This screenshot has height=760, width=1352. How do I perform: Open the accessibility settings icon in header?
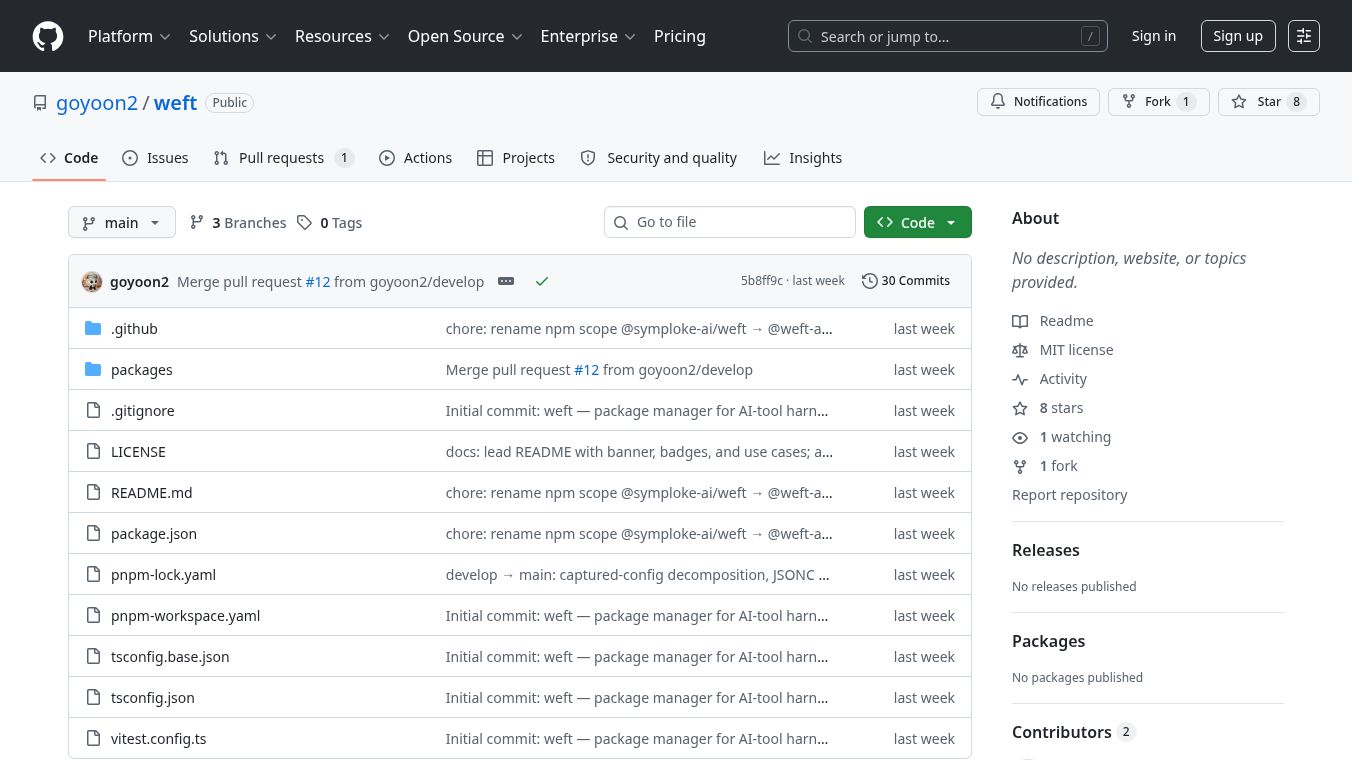(1304, 36)
